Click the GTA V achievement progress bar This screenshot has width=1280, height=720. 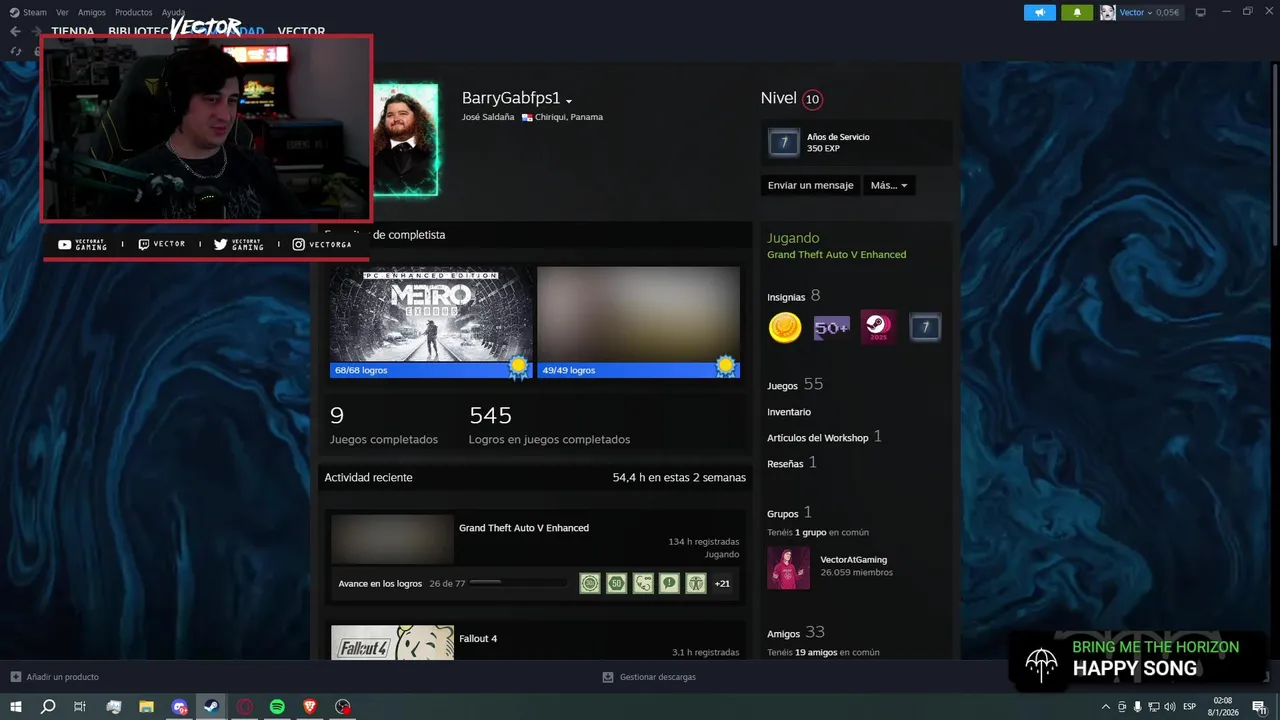tap(517, 583)
